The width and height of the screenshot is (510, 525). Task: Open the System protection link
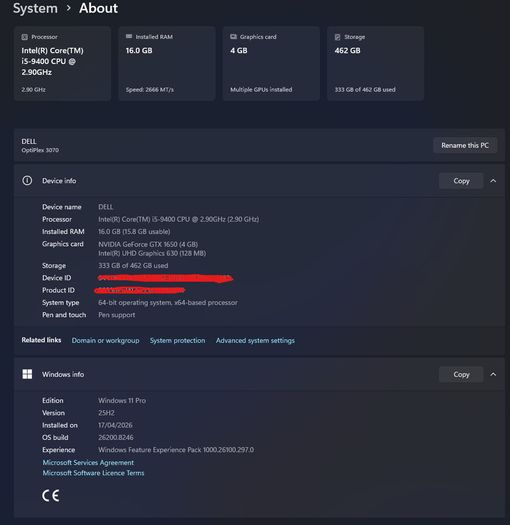point(177,341)
